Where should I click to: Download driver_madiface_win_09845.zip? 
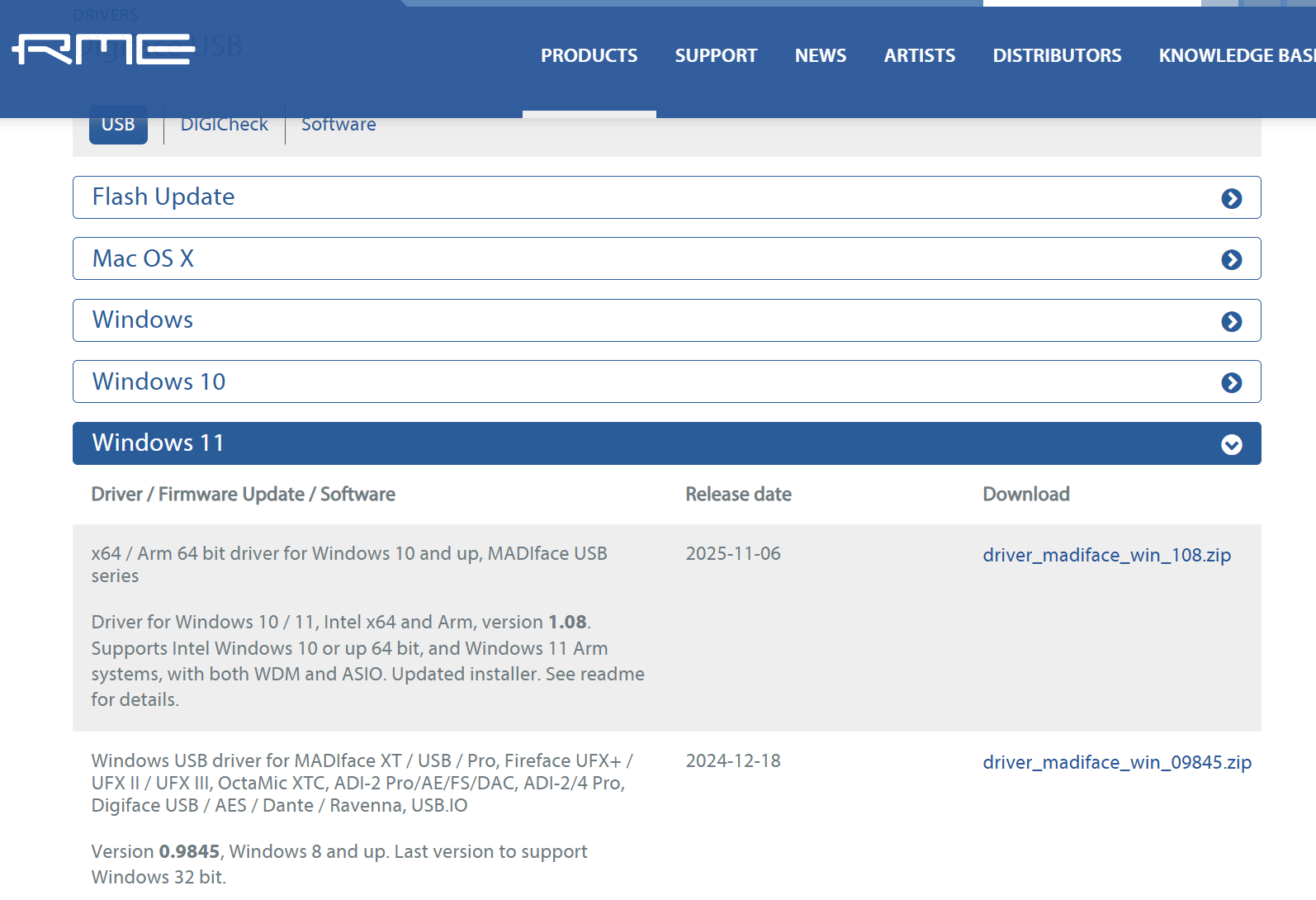tap(1116, 762)
